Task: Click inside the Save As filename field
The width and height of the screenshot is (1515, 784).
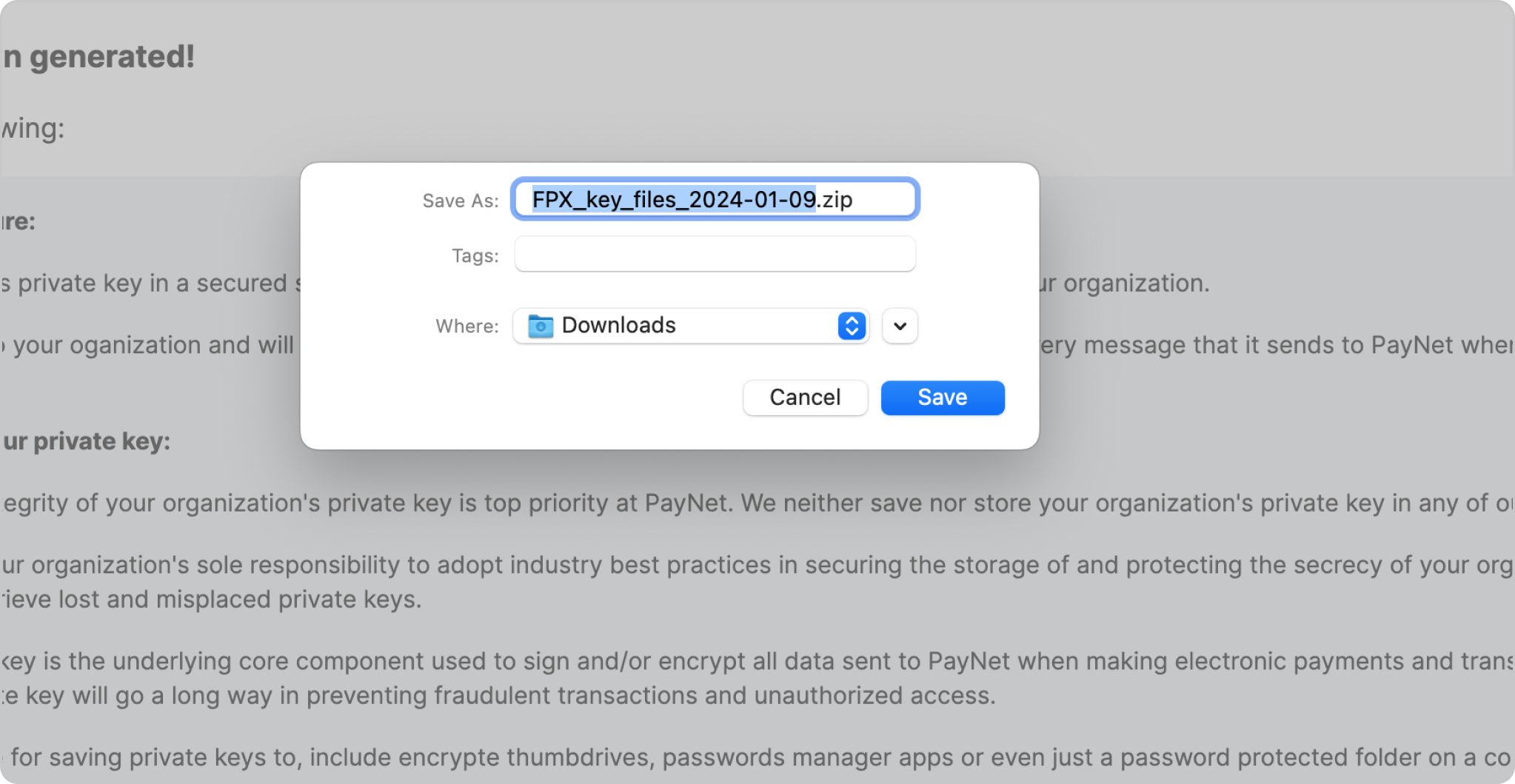Action: coord(715,199)
